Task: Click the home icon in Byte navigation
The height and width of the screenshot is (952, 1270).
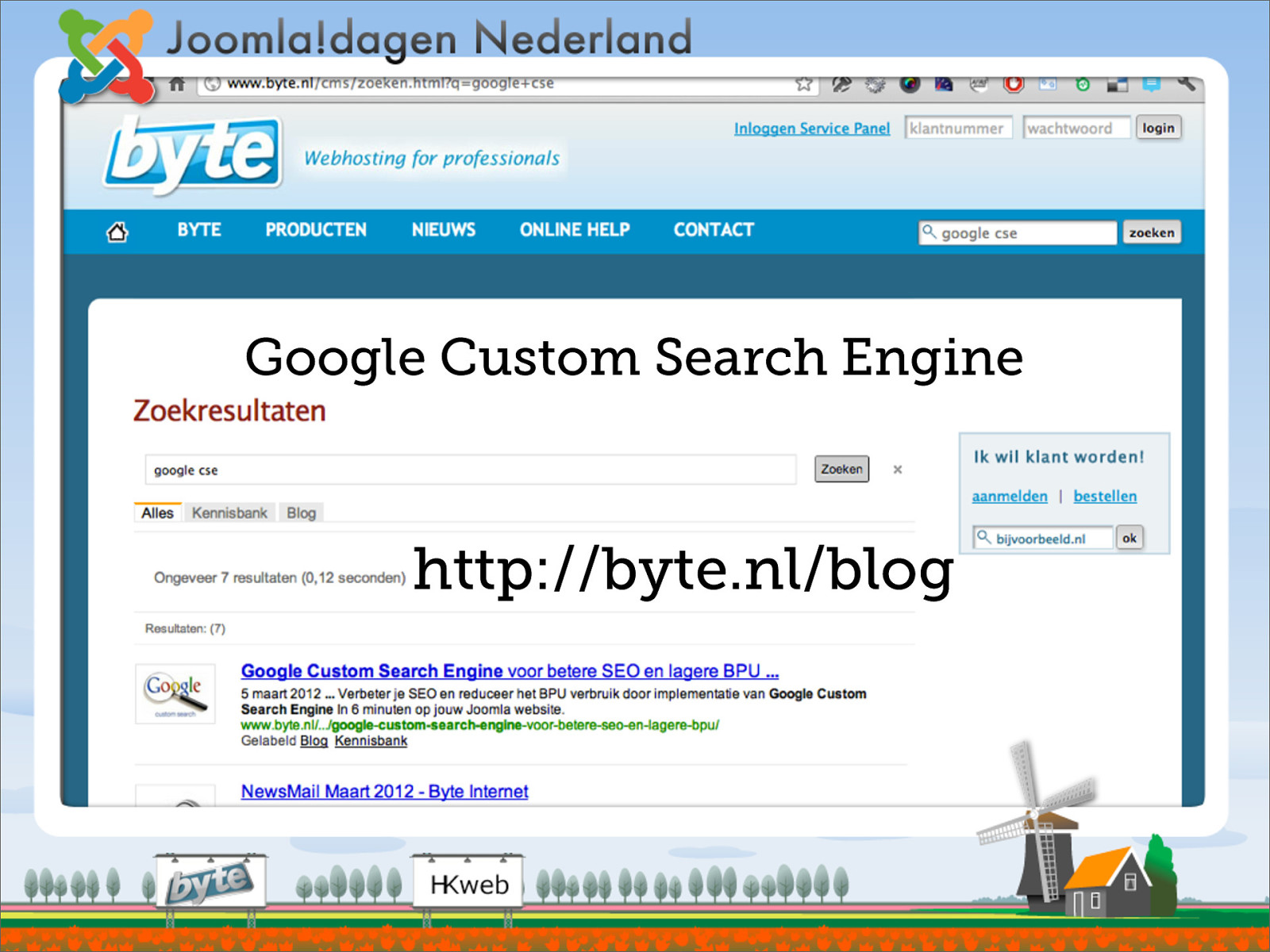Action: click(x=117, y=232)
